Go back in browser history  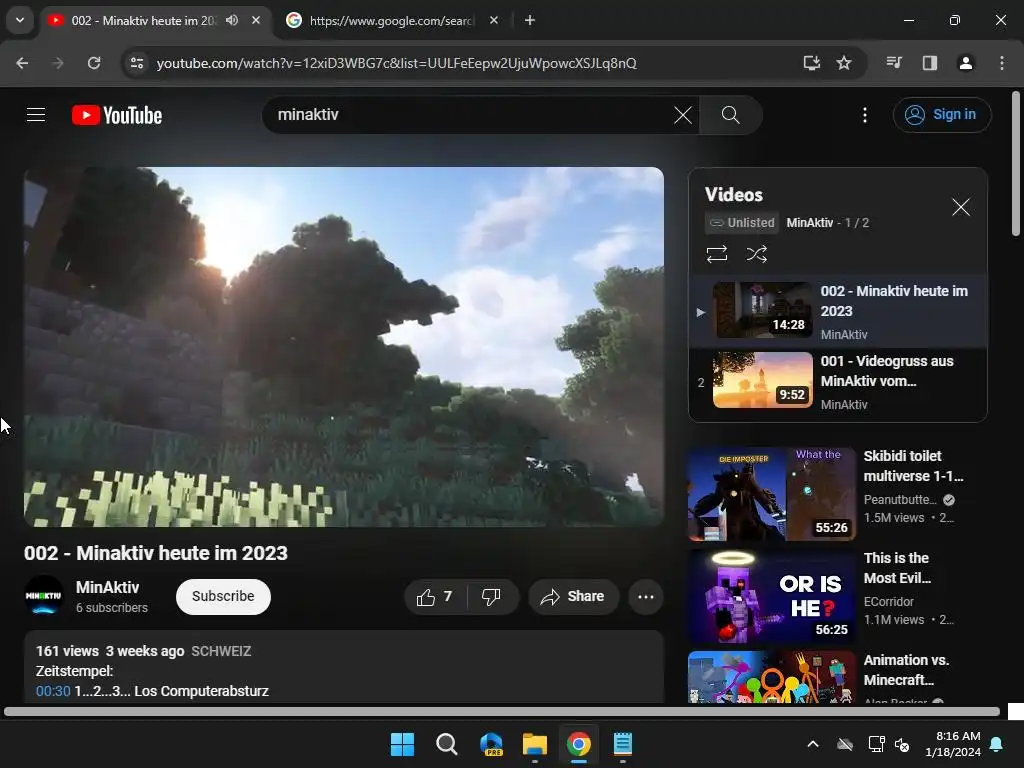point(22,63)
